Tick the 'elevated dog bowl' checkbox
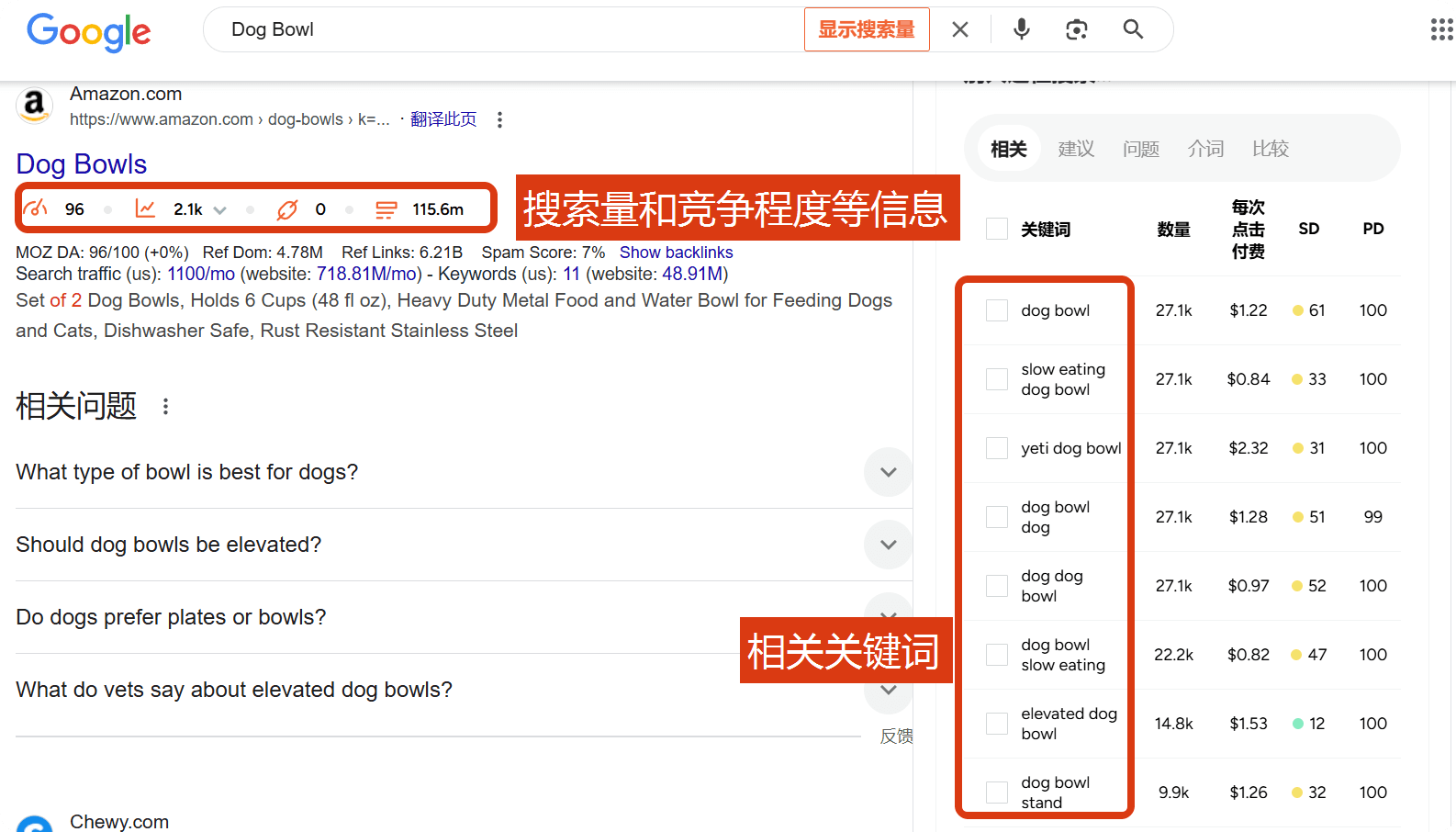The width and height of the screenshot is (1456, 832). [x=997, y=724]
